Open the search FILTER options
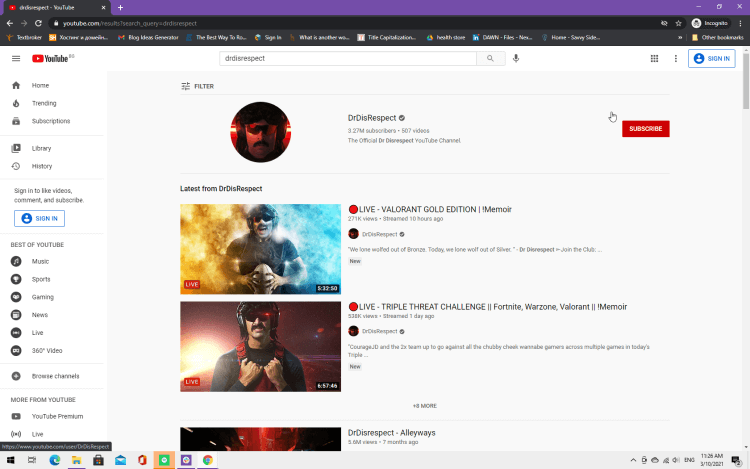750x469 pixels. click(x=198, y=86)
